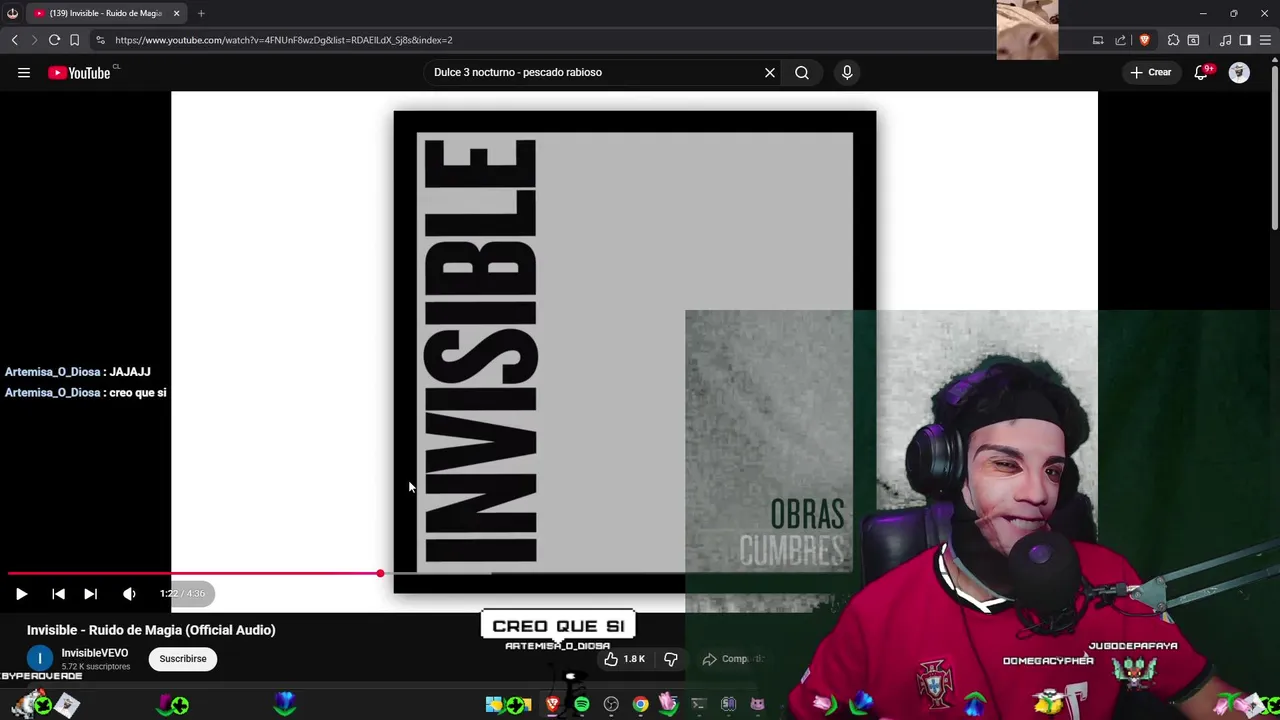
Task: Dislike the video with thumbs down
Action: click(671, 659)
